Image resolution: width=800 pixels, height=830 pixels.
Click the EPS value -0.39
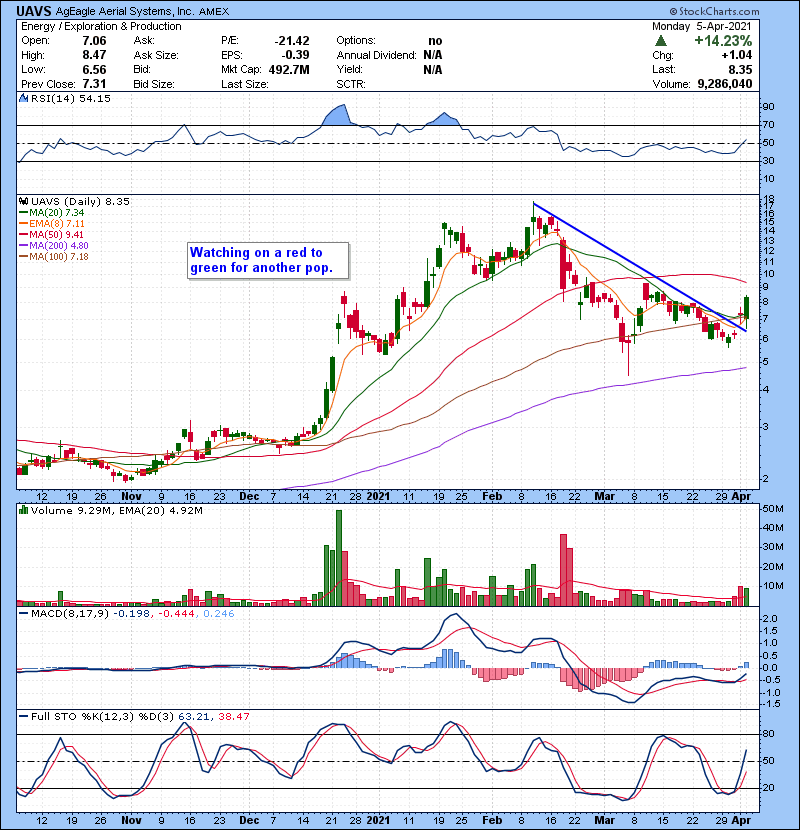click(295, 55)
